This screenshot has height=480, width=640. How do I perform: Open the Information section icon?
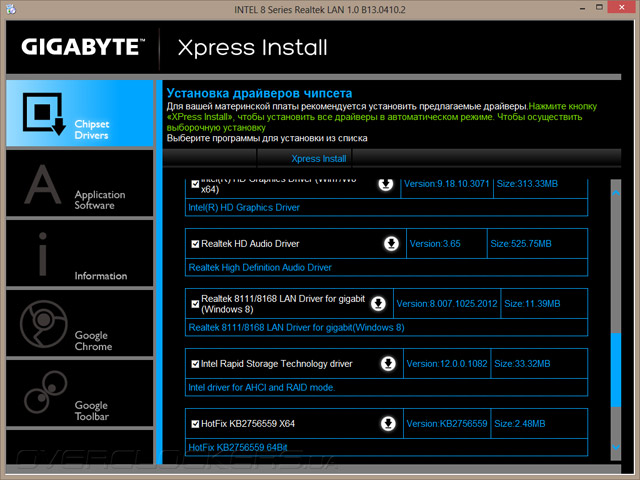(42, 254)
